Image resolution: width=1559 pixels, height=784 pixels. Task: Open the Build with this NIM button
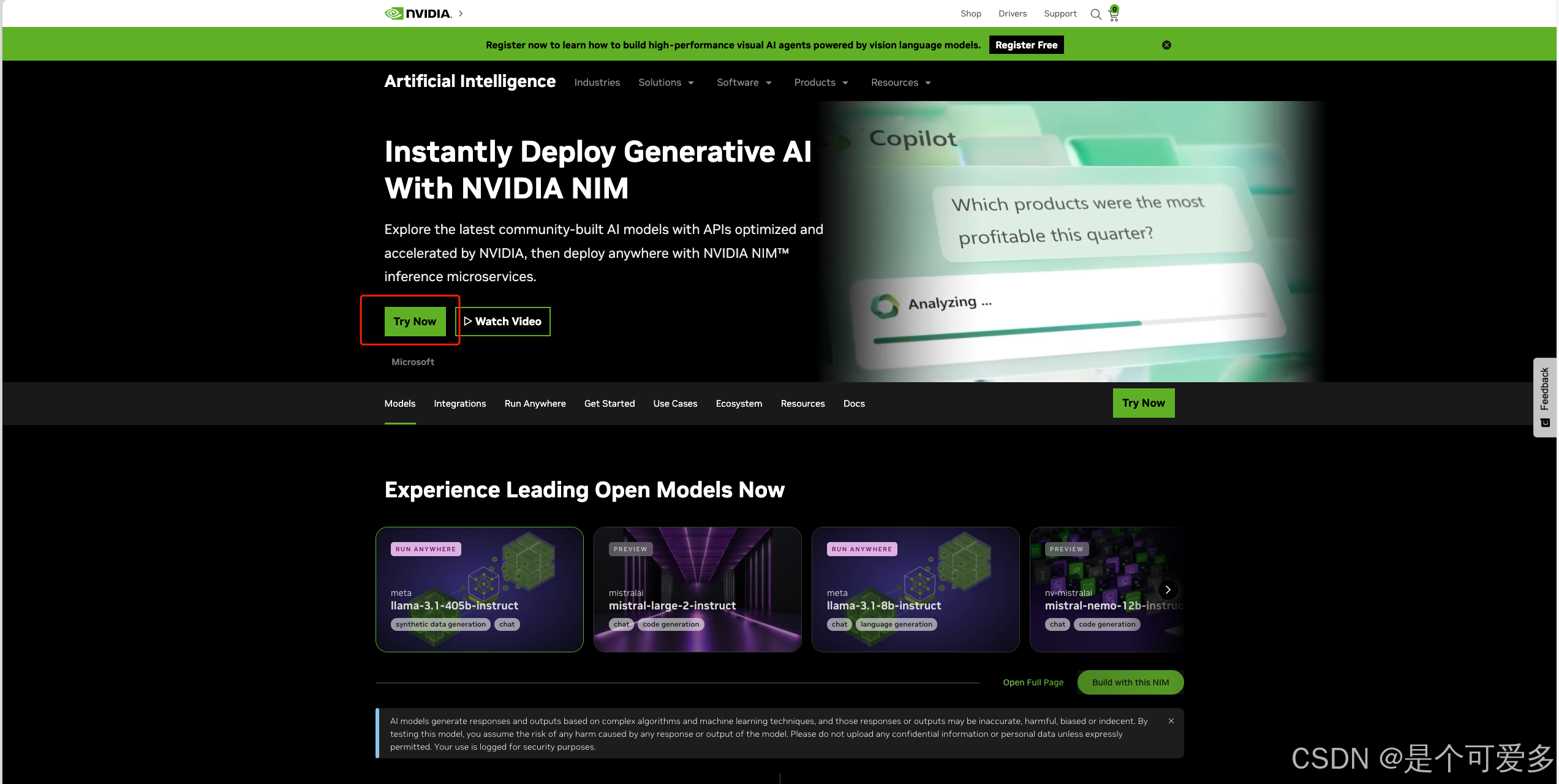[1130, 682]
